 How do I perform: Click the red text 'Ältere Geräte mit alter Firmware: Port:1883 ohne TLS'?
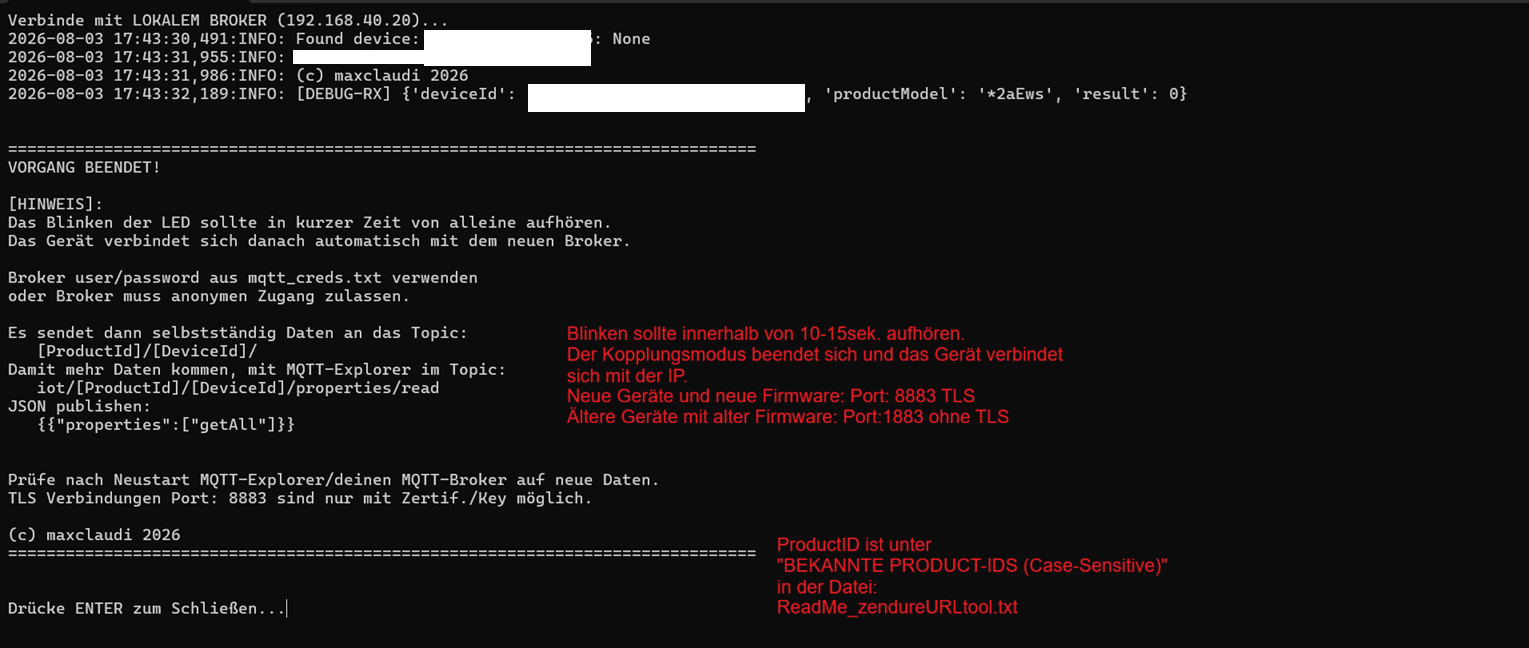coord(788,417)
